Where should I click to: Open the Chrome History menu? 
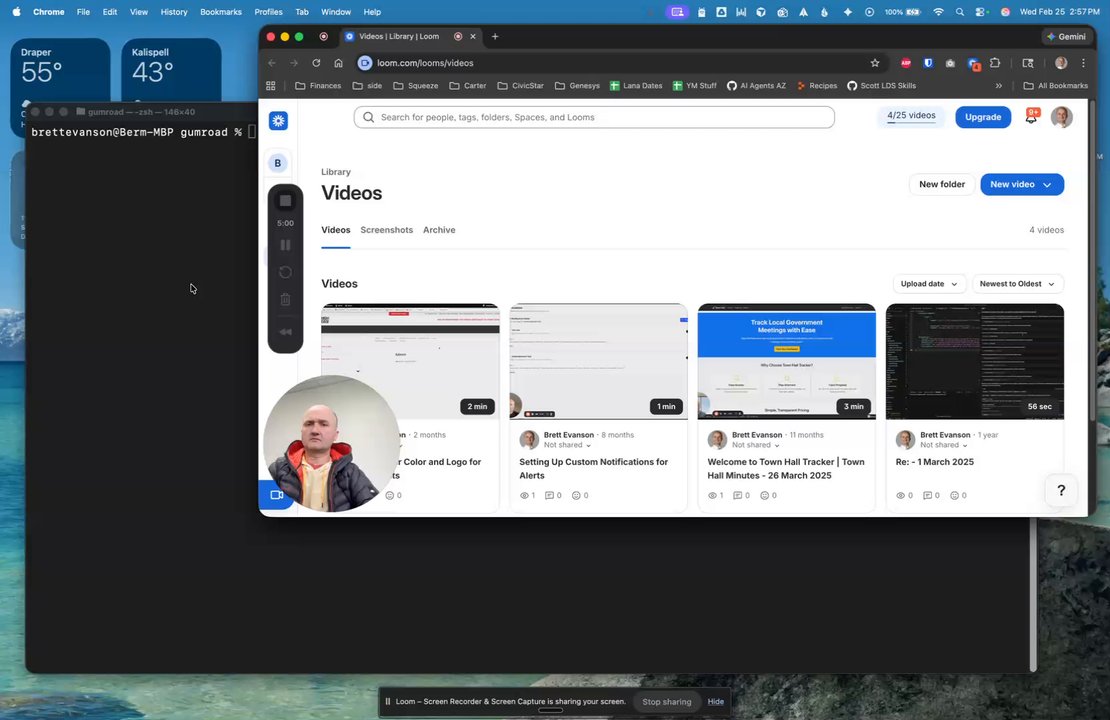[173, 12]
